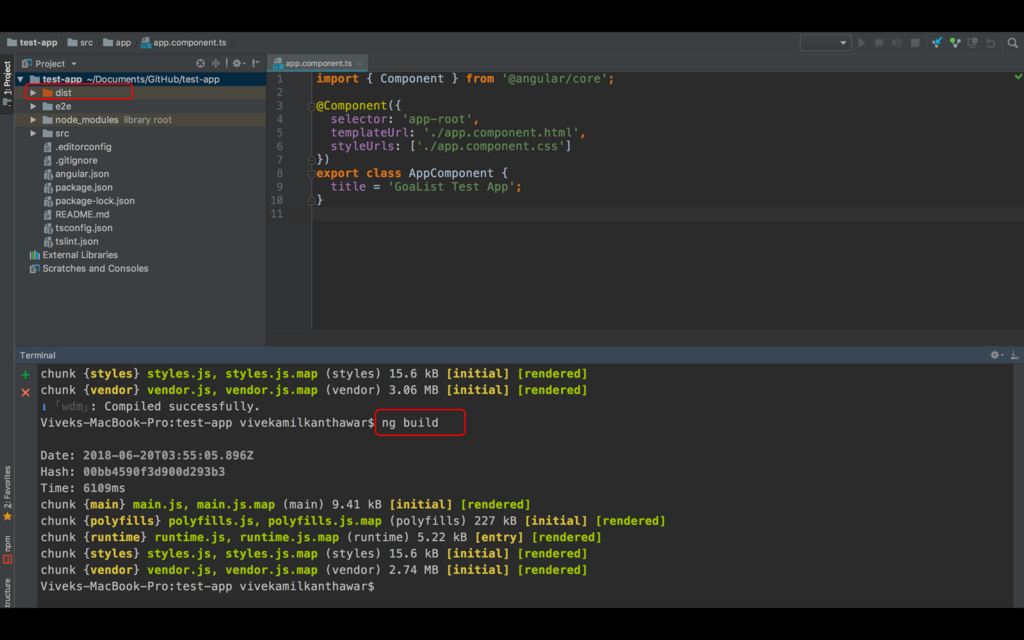Click green checkmark inspection indicator in editor
The image size is (1024, 640).
[x=1018, y=77]
